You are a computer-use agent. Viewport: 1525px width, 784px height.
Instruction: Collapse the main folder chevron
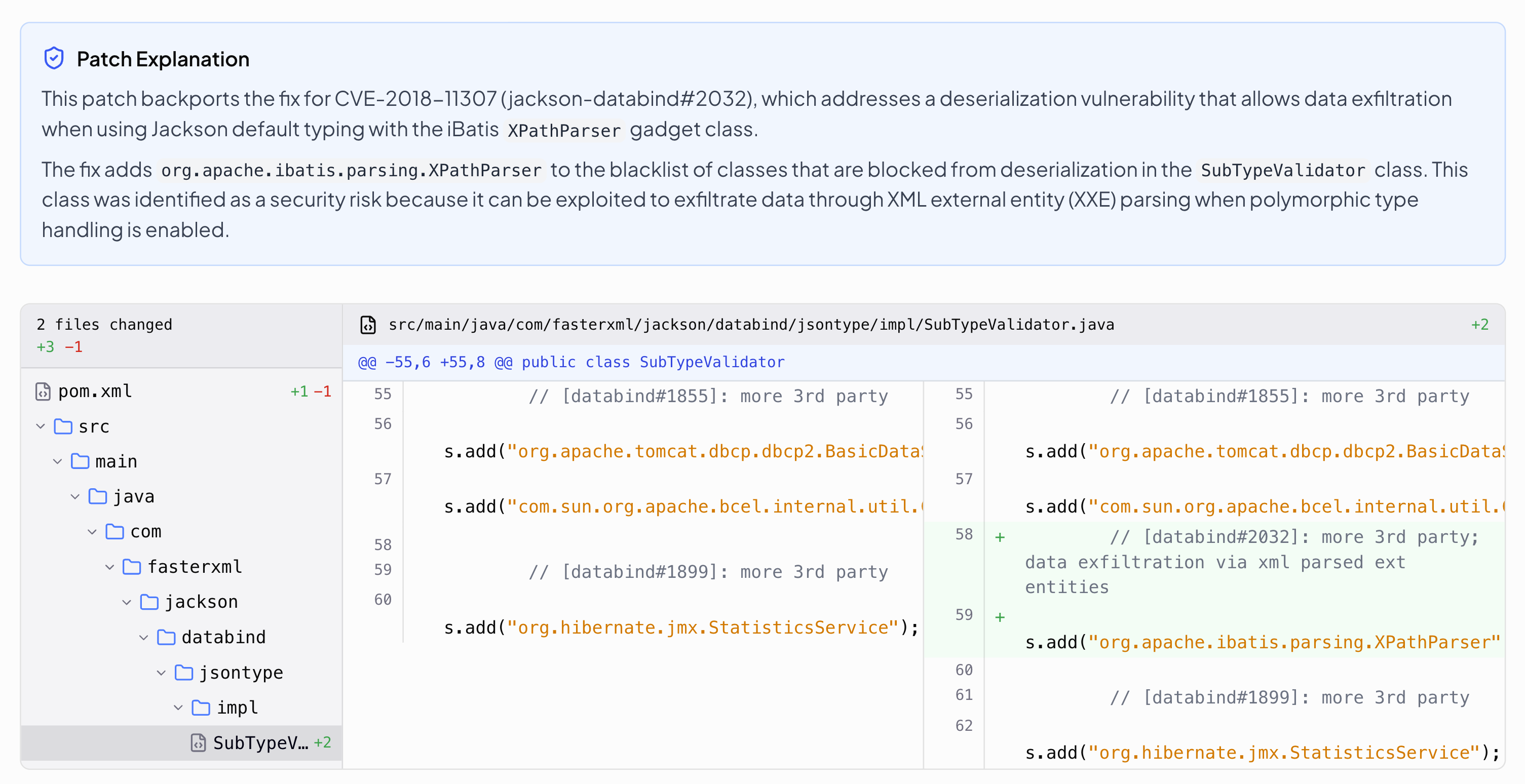[x=57, y=461]
